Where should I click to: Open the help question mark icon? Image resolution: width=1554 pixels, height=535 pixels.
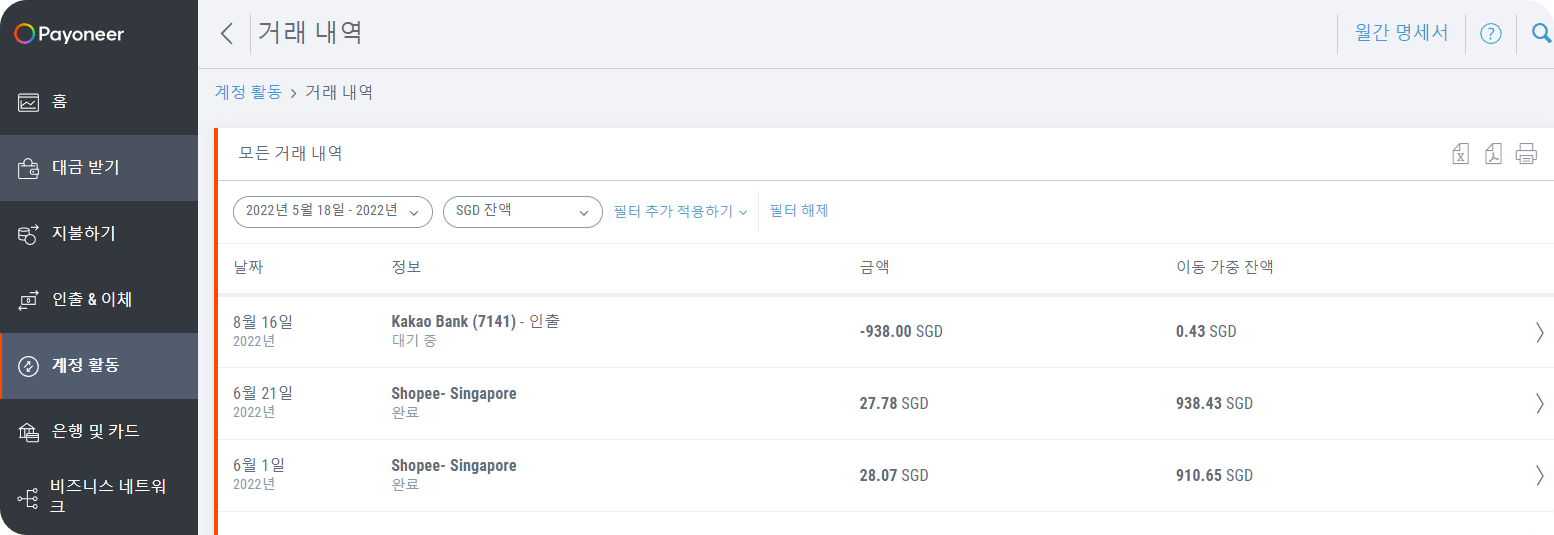click(x=1490, y=34)
